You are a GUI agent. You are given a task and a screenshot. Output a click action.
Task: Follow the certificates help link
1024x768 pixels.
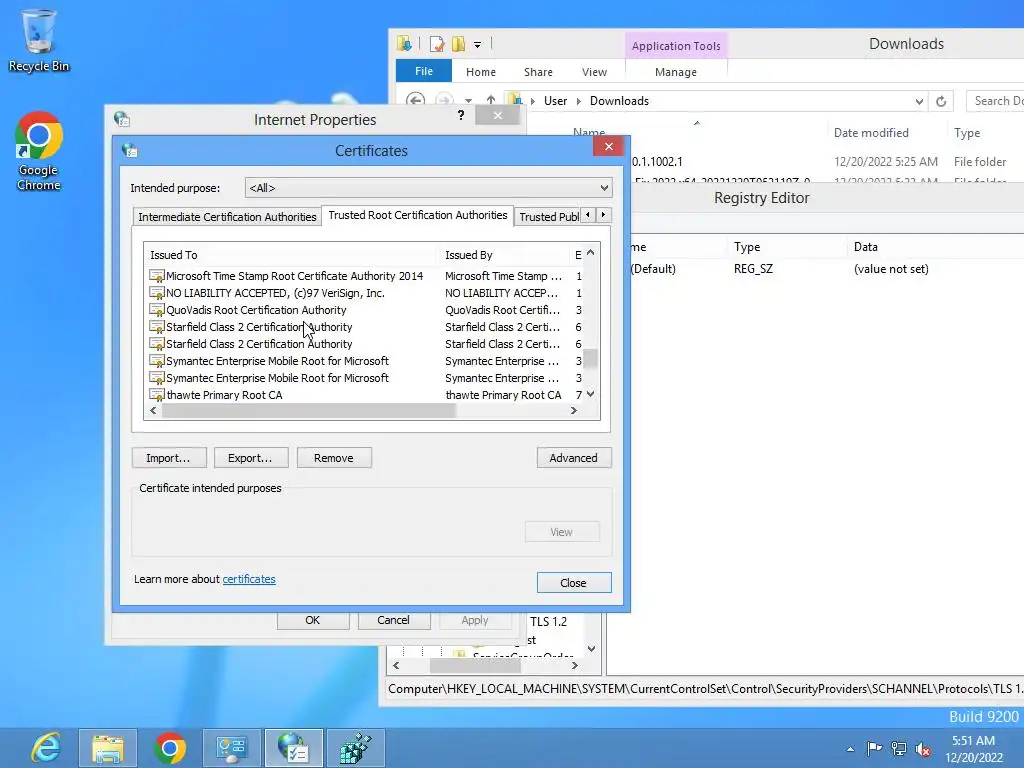pos(249,579)
